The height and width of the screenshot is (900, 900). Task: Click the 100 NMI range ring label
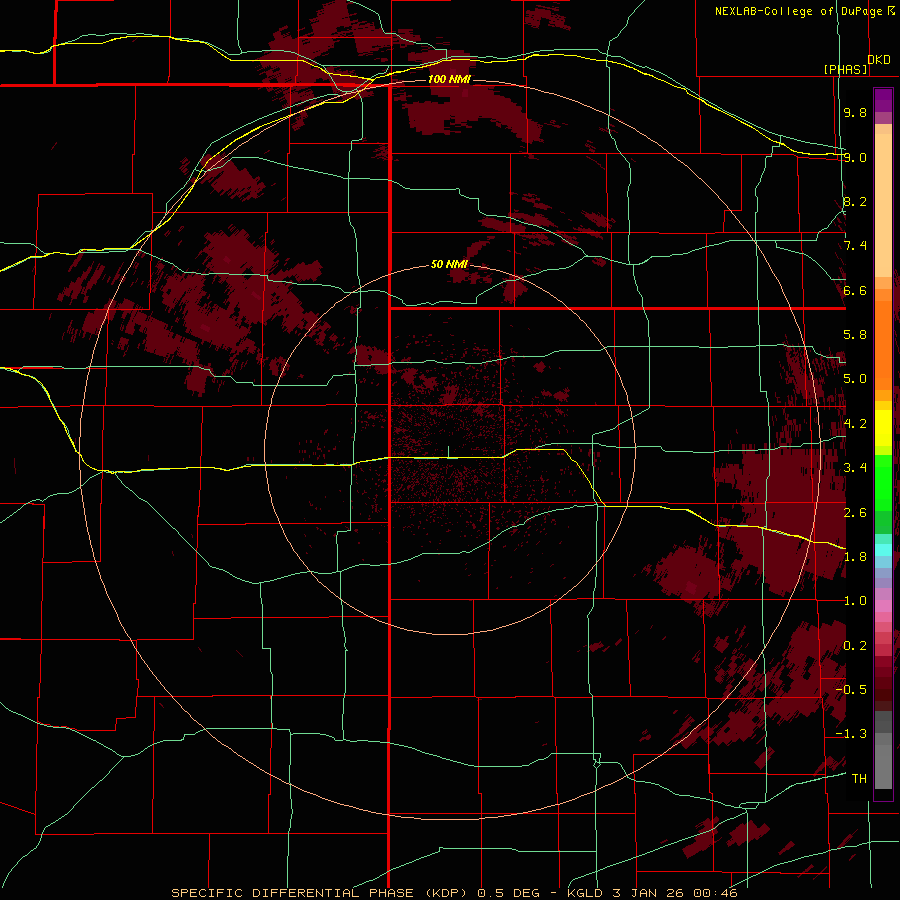point(449,79)
